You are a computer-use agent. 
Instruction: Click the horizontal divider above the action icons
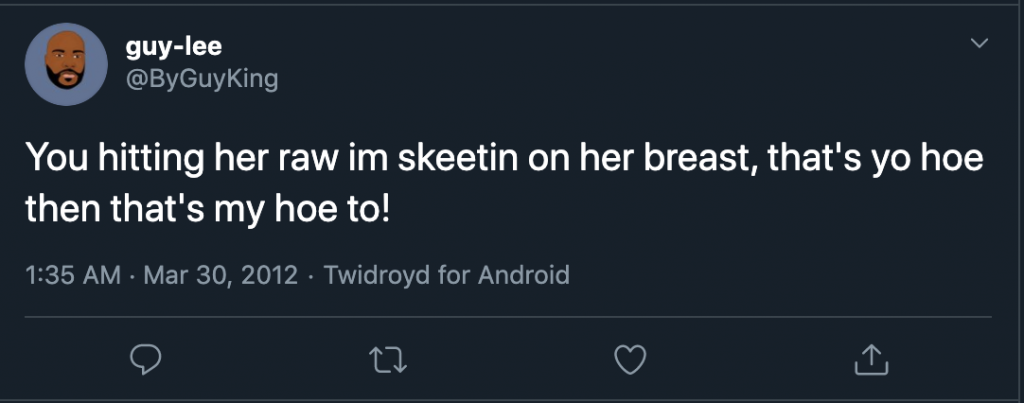pyautogui.click(x=512, y=318)
